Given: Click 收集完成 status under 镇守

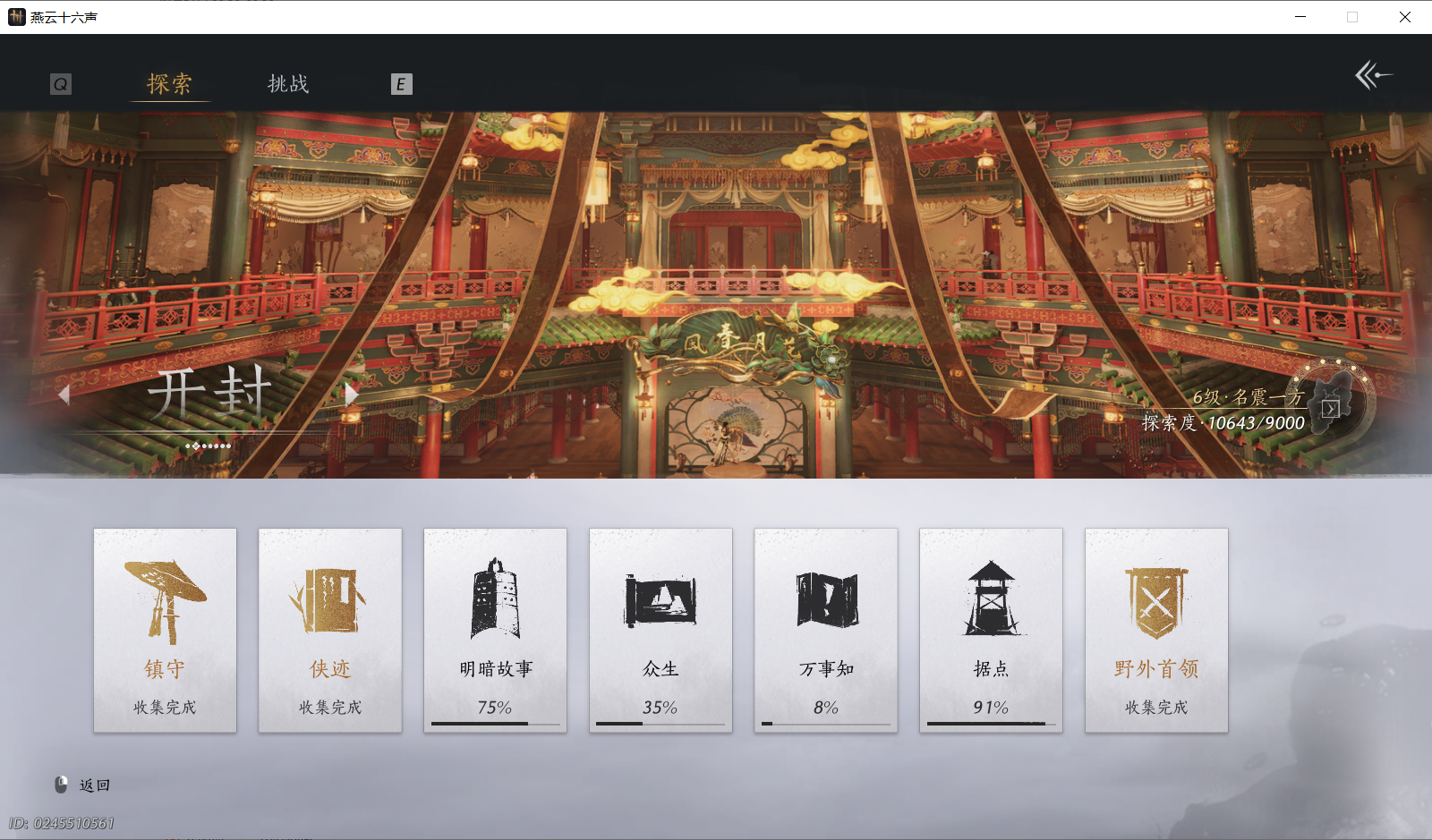Looking at the screenshot, I should [x=165, y=708].
